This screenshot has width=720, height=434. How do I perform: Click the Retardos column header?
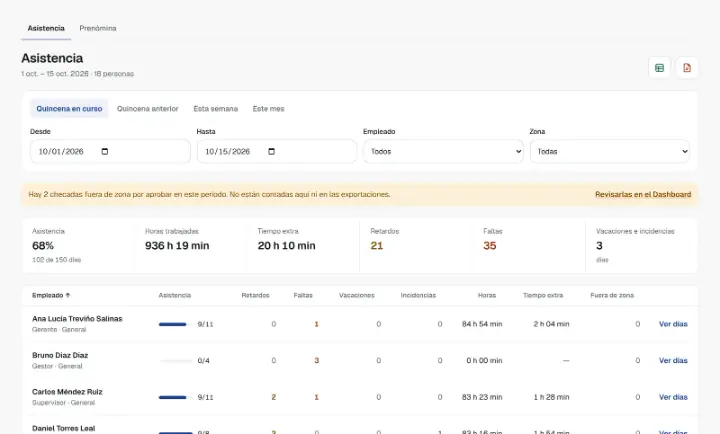(255, 295)
